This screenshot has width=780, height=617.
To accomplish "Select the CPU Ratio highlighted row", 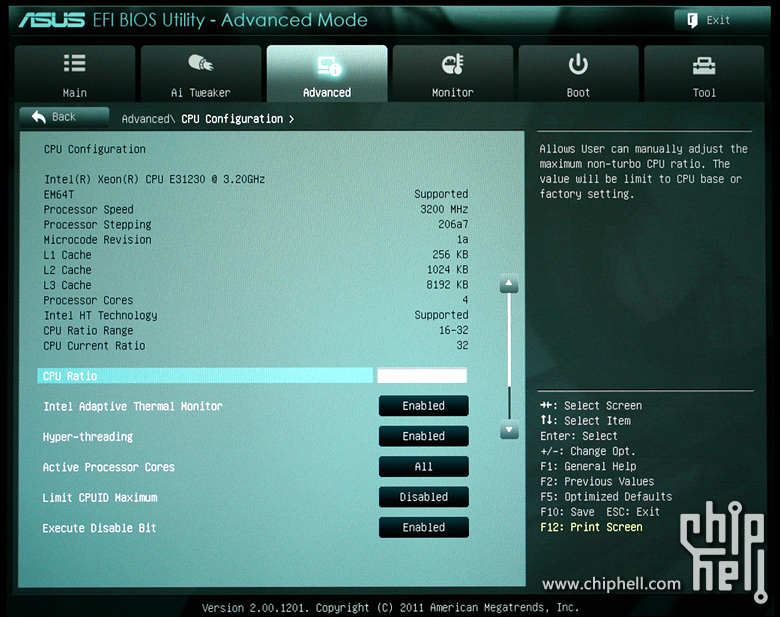I will point(205,376).
